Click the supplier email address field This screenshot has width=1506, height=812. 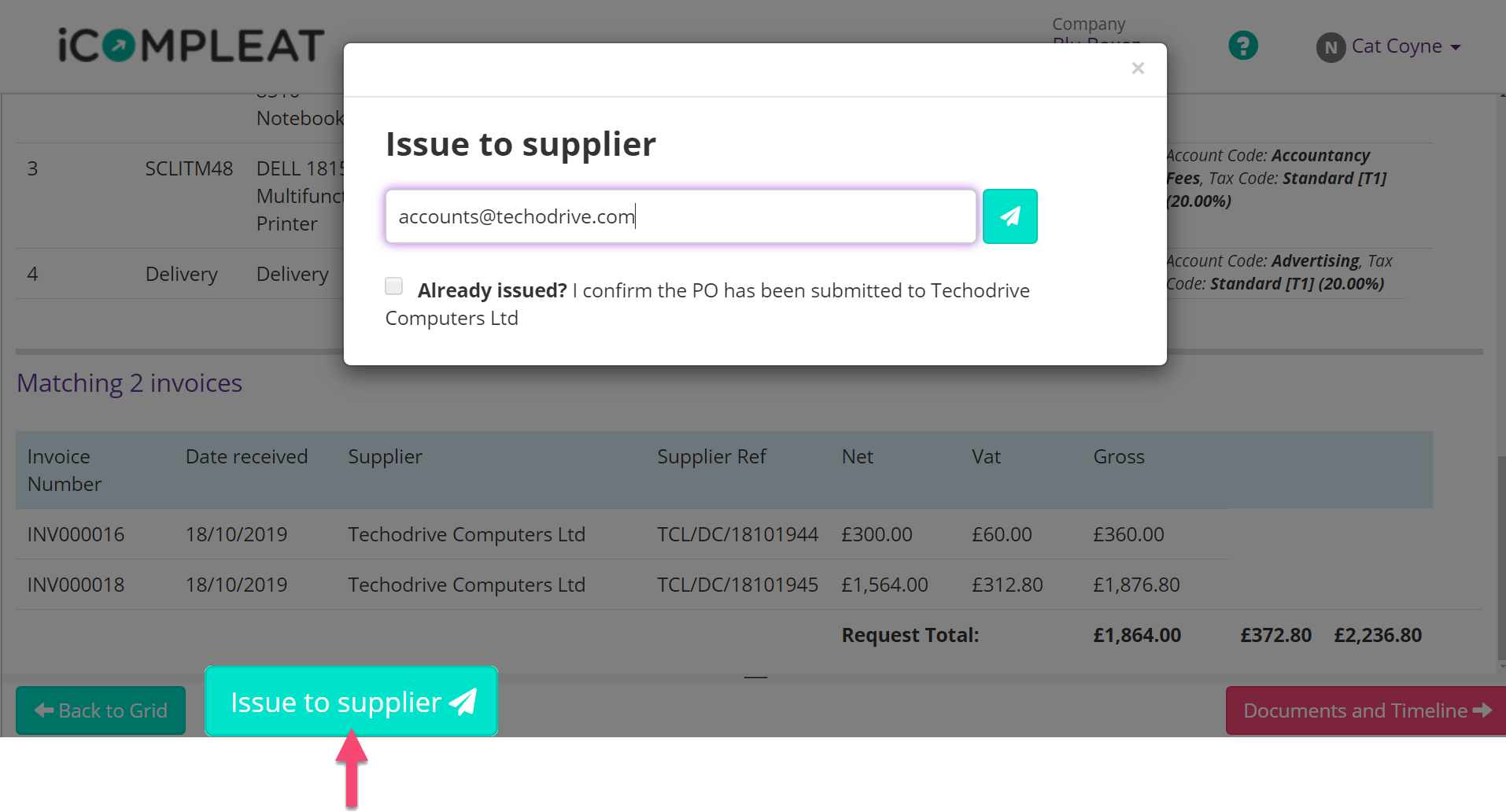click(x=681, y=216)
